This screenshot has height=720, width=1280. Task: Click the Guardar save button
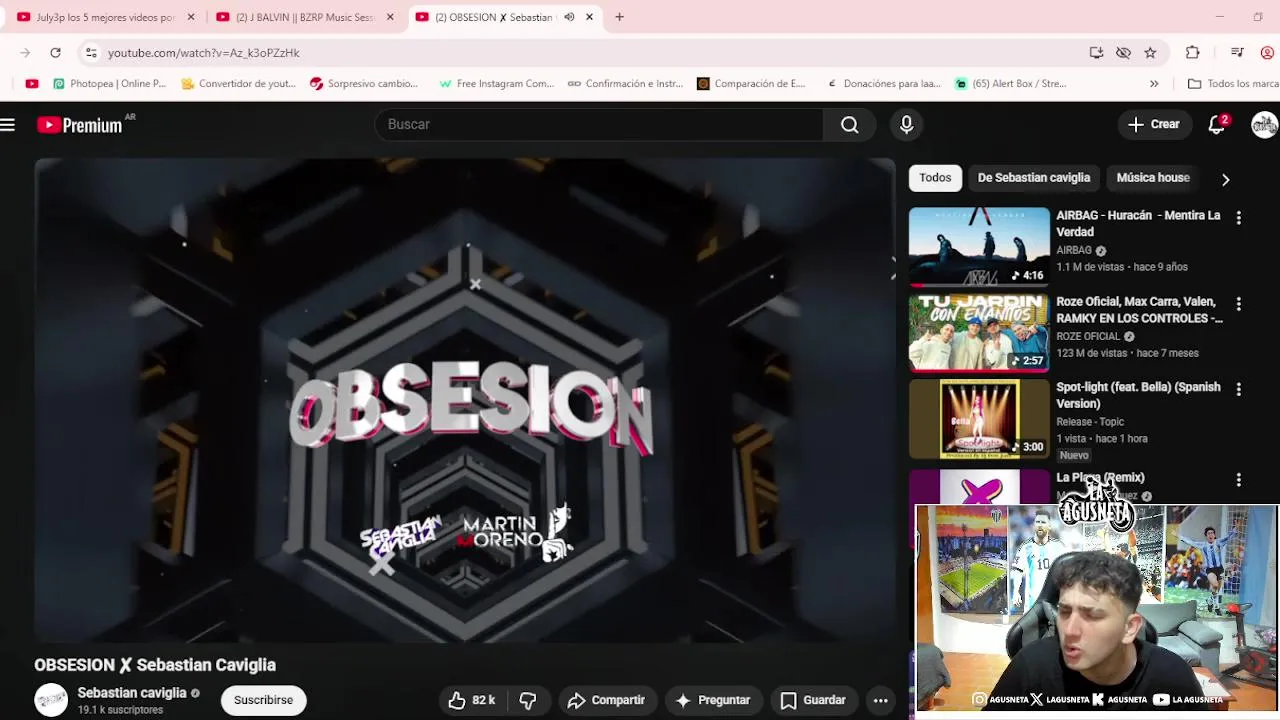click(x=813, y=700)
